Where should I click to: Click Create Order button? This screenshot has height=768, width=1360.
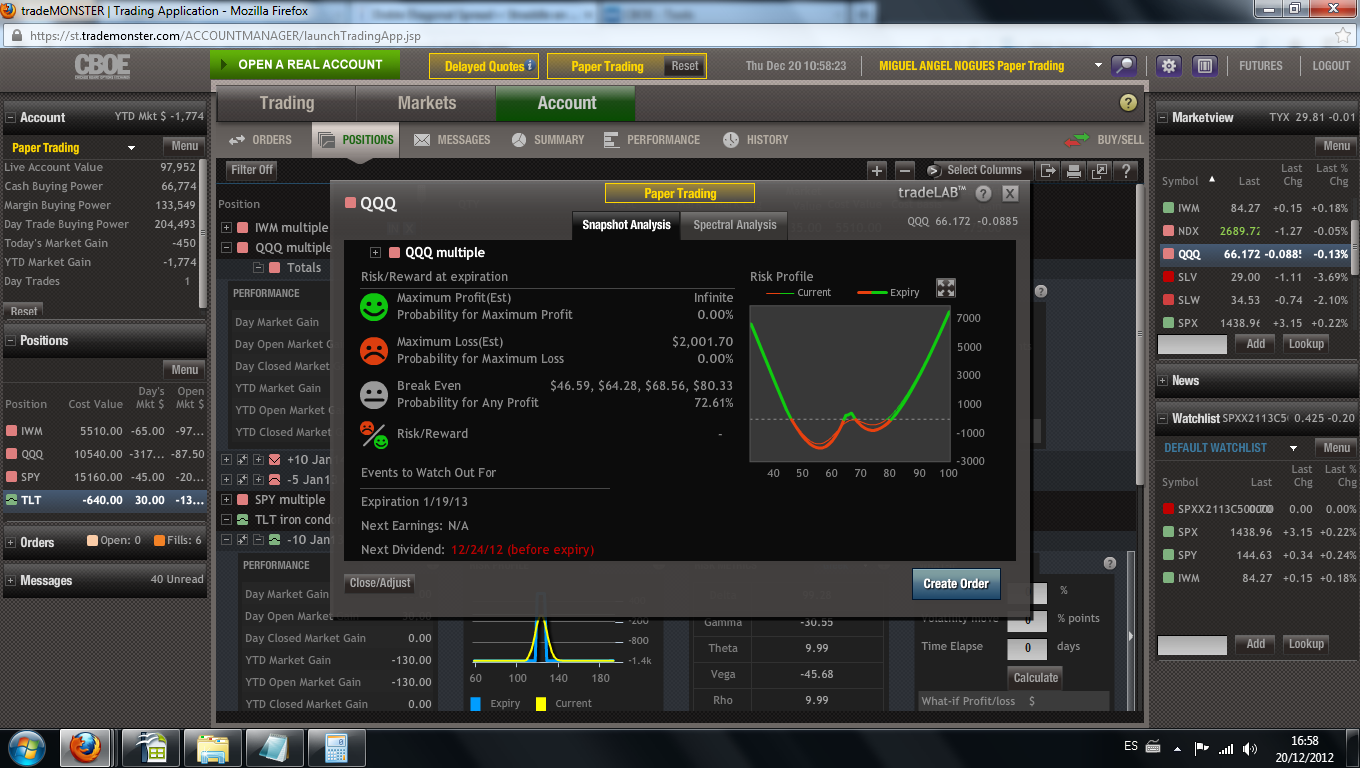(956, 584)
